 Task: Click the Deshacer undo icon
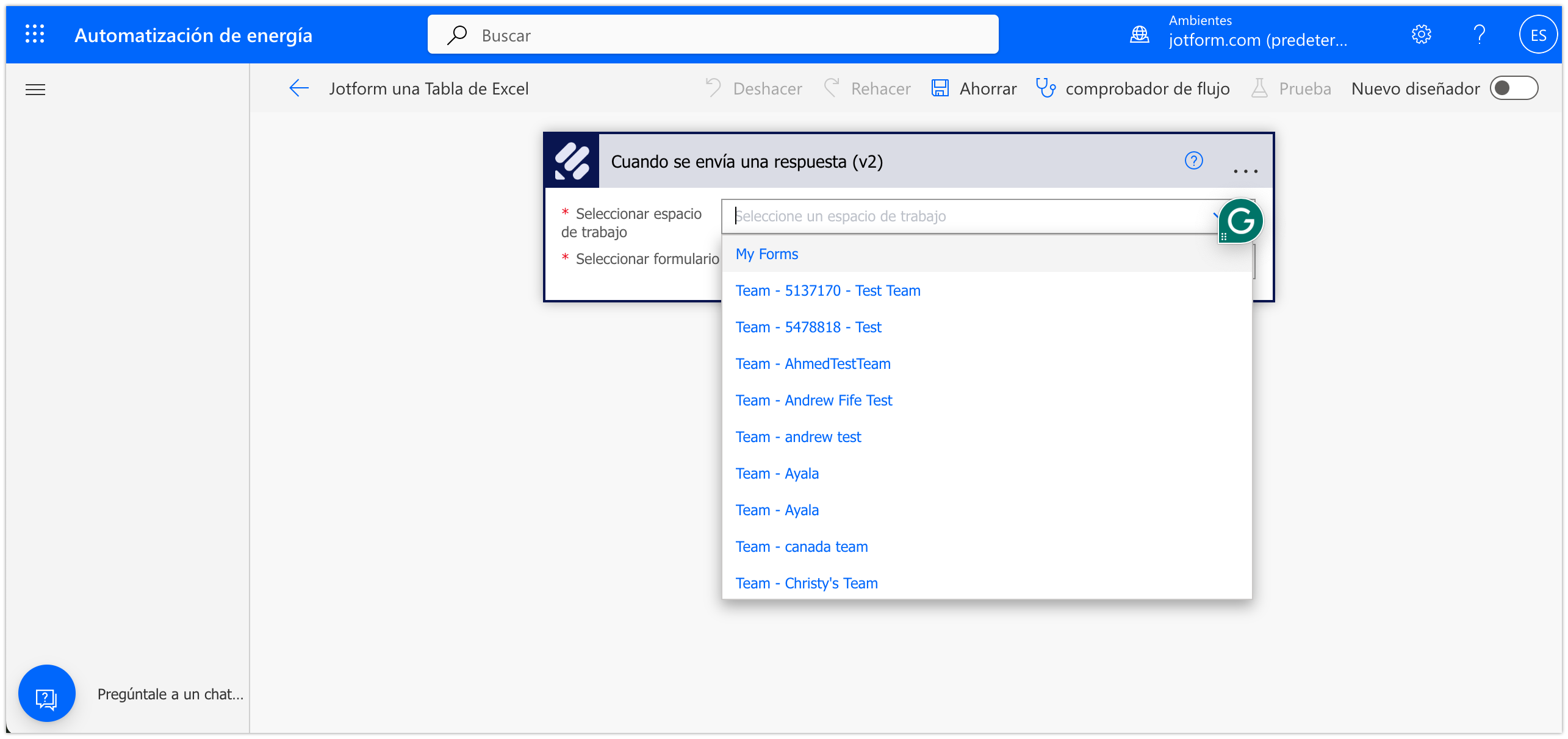point(713,88)
